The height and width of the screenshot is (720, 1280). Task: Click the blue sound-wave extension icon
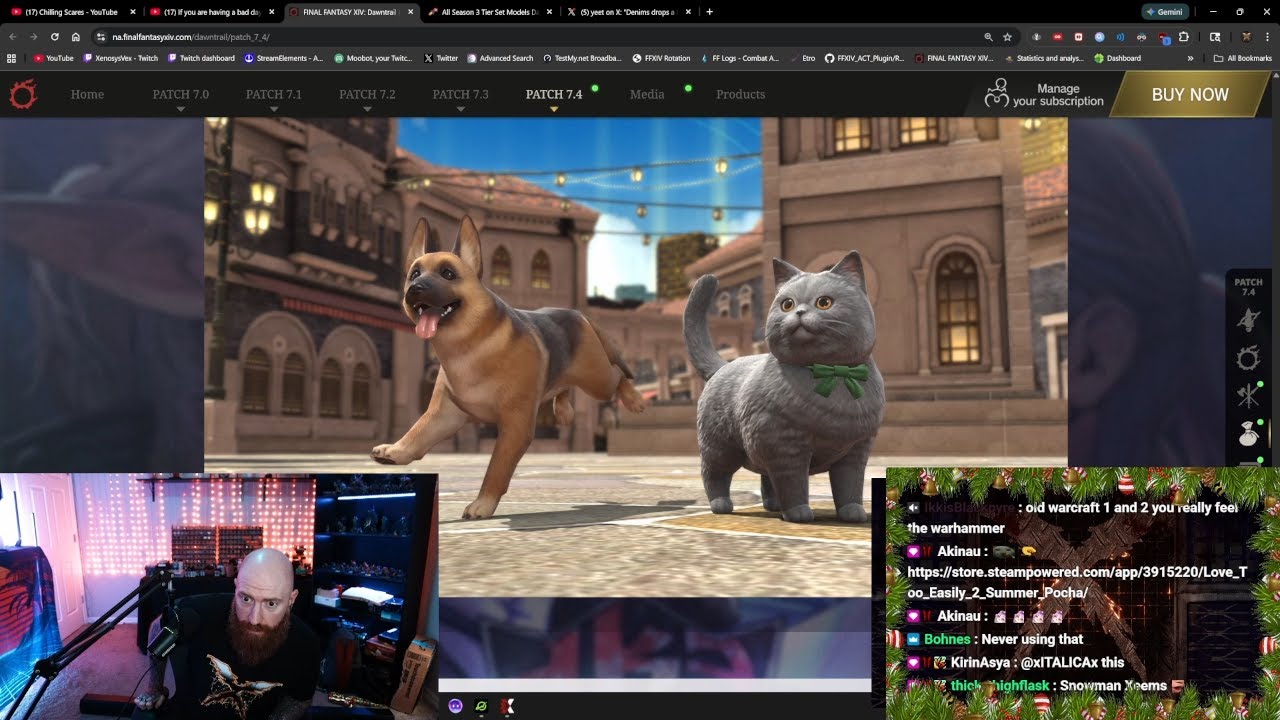click(1120, 36)
